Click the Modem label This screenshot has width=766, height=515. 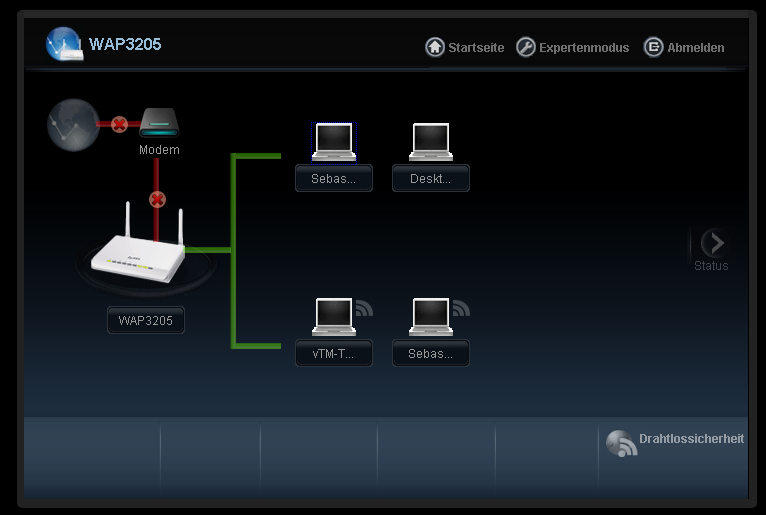coord(159,150)
